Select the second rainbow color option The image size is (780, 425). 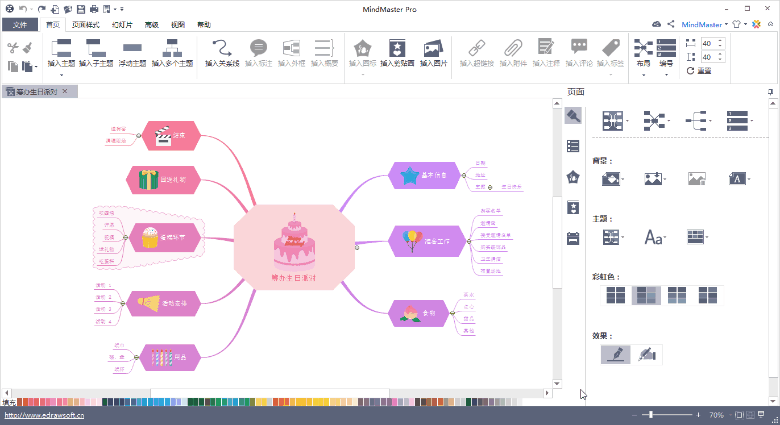pyautogui.click(x=646, y=295)
